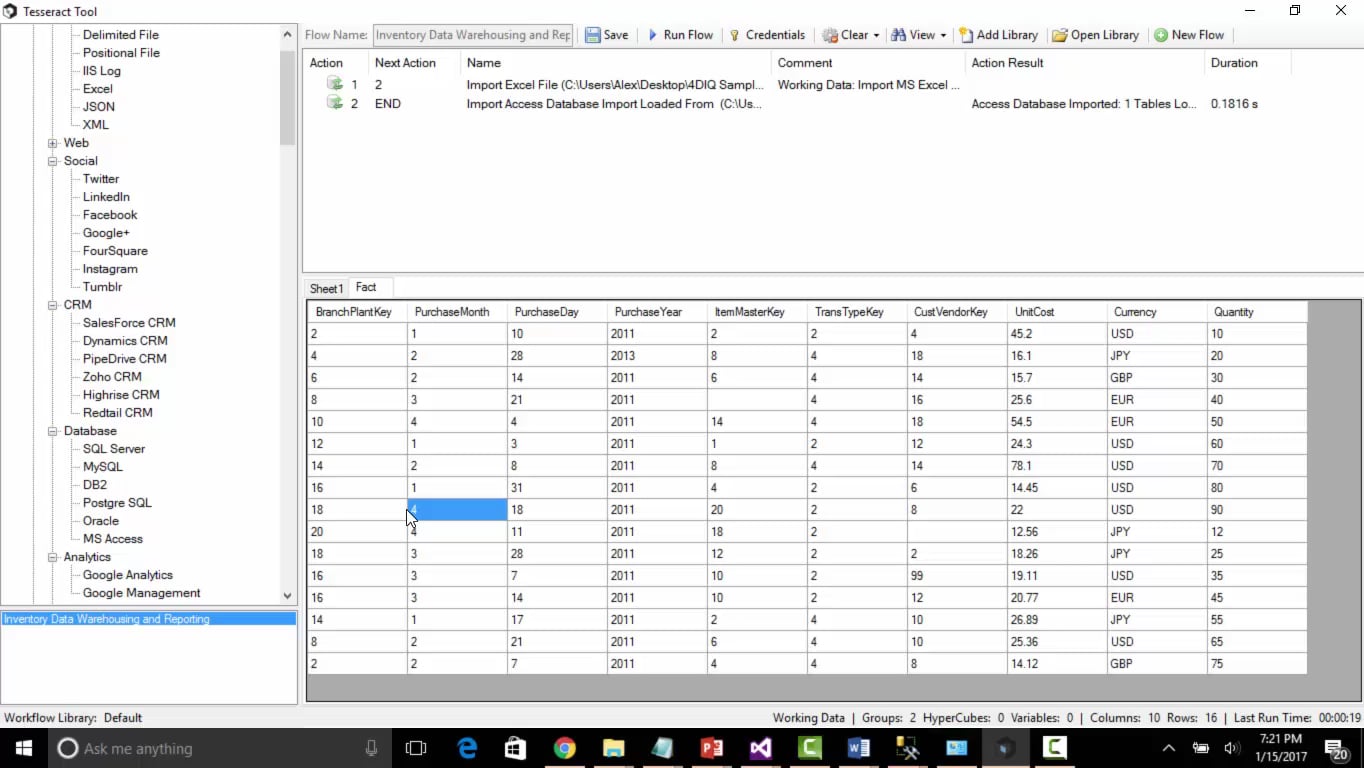Select the action 1 row icon
Screen dimensions: 1364x768
pyautogui.click(x=335, y=85)
